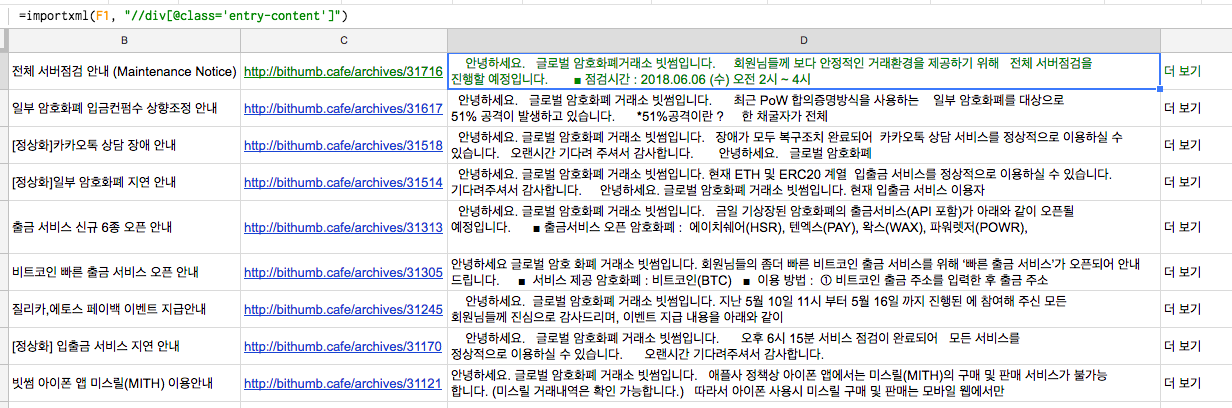
Task: Select cell '[정상화] 입출금 서비스 지연 안내'
Action: coord(124,346)
